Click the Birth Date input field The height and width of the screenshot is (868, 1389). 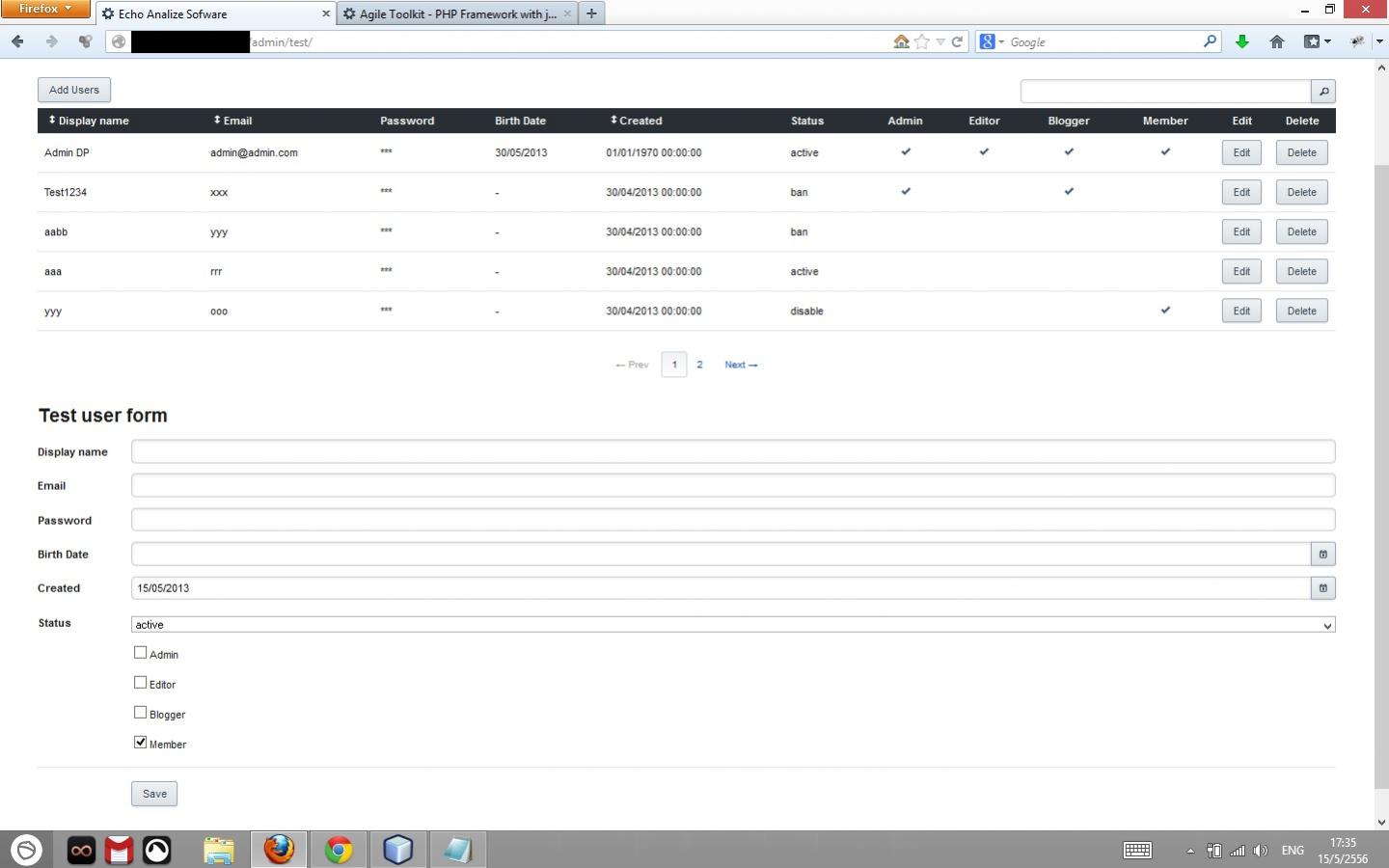[x=722, y=554]
